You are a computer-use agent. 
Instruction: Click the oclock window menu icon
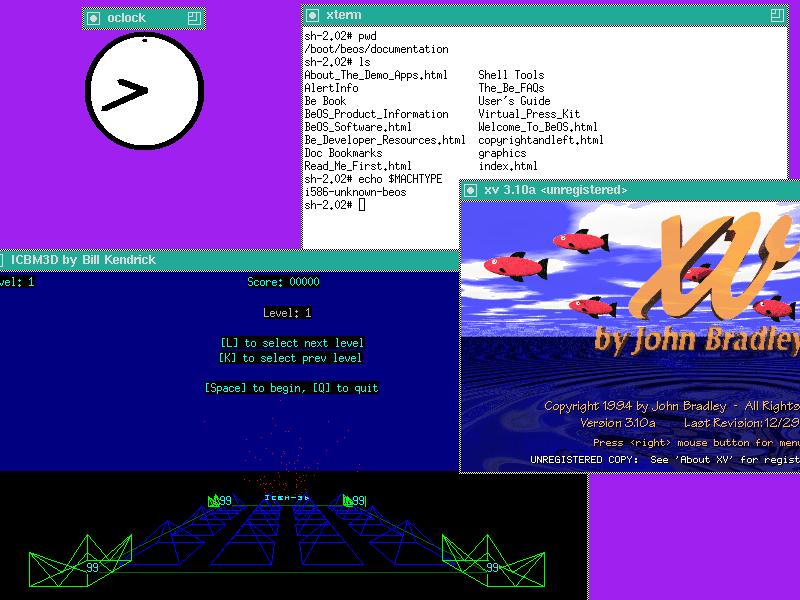click(93, 18)
